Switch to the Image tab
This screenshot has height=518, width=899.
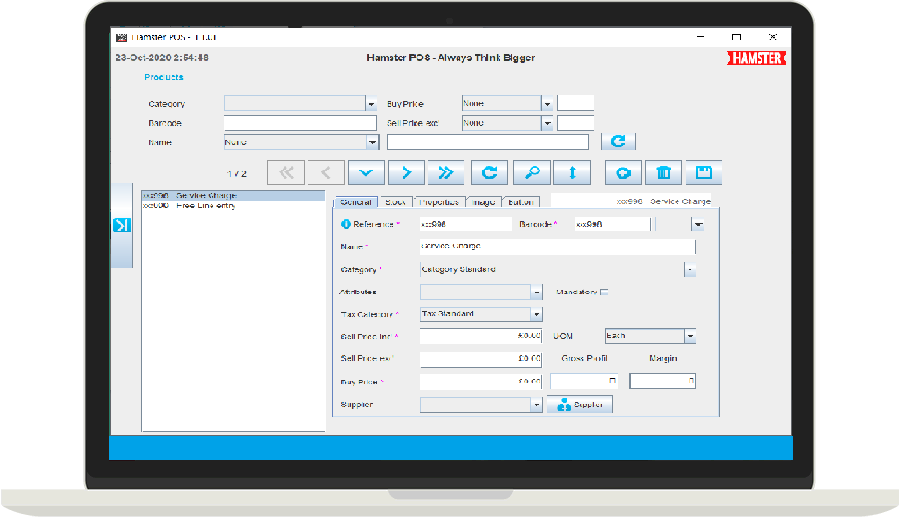coord(484,202)
